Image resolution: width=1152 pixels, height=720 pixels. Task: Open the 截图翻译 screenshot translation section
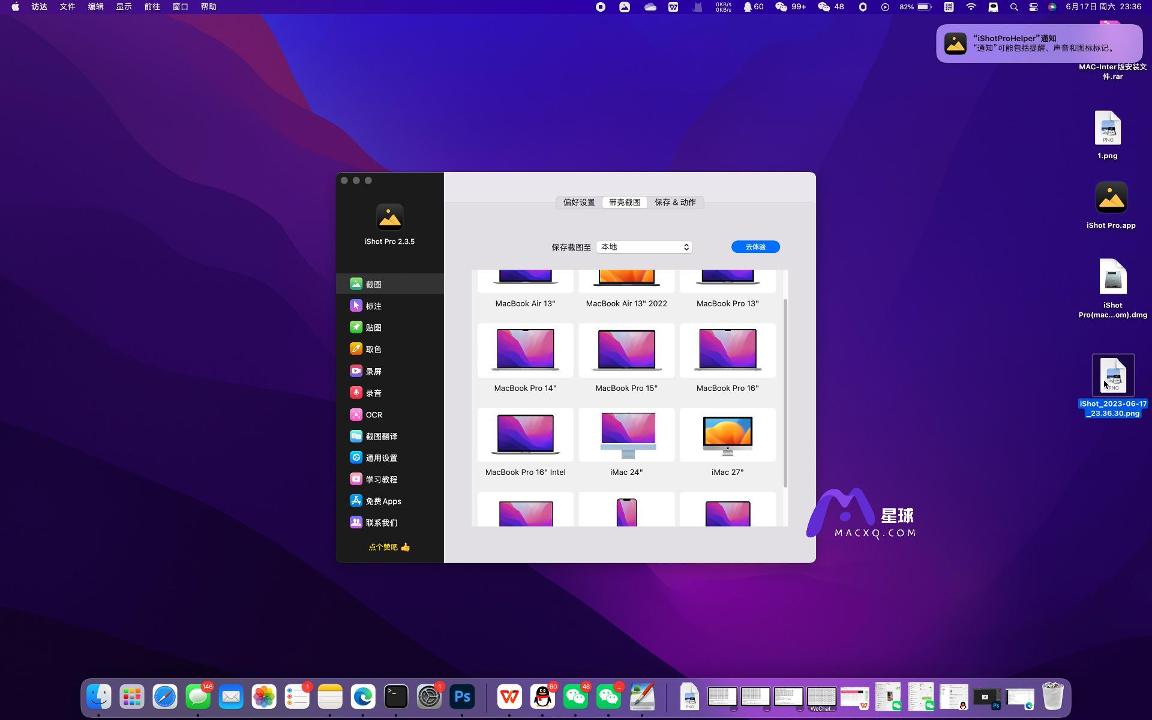click(389, 436)
